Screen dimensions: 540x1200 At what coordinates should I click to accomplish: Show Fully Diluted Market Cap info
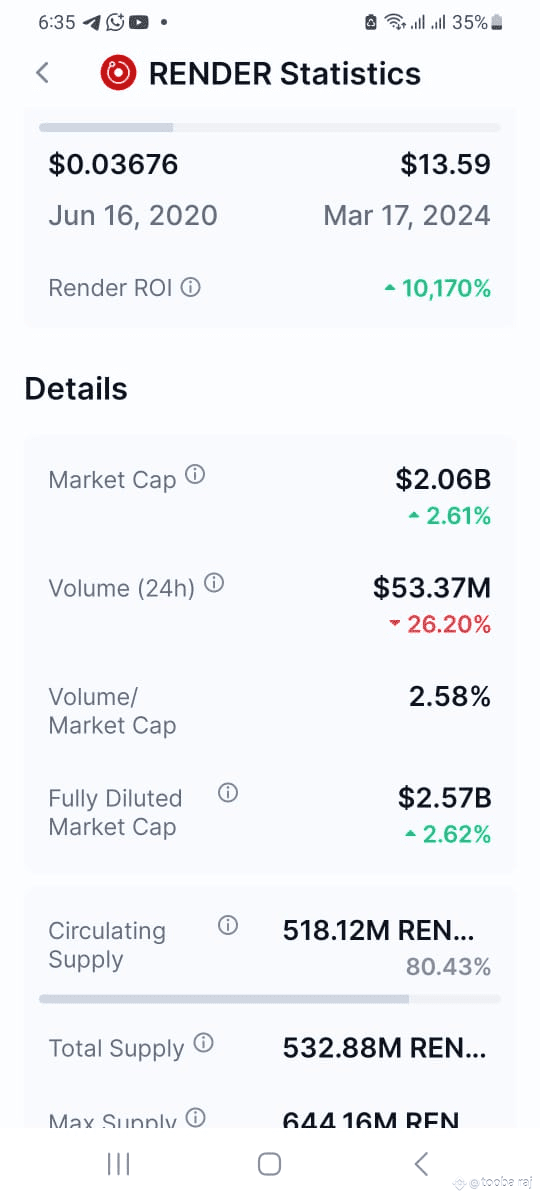coord(228,794)
